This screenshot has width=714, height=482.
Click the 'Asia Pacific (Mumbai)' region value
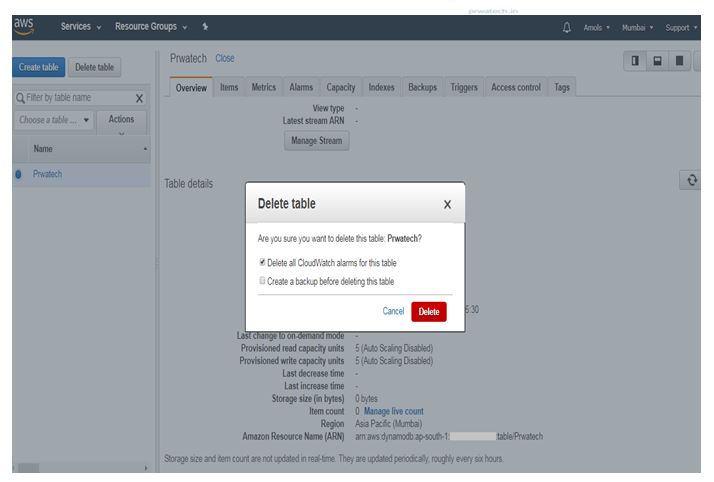click(x=388, y=424)
